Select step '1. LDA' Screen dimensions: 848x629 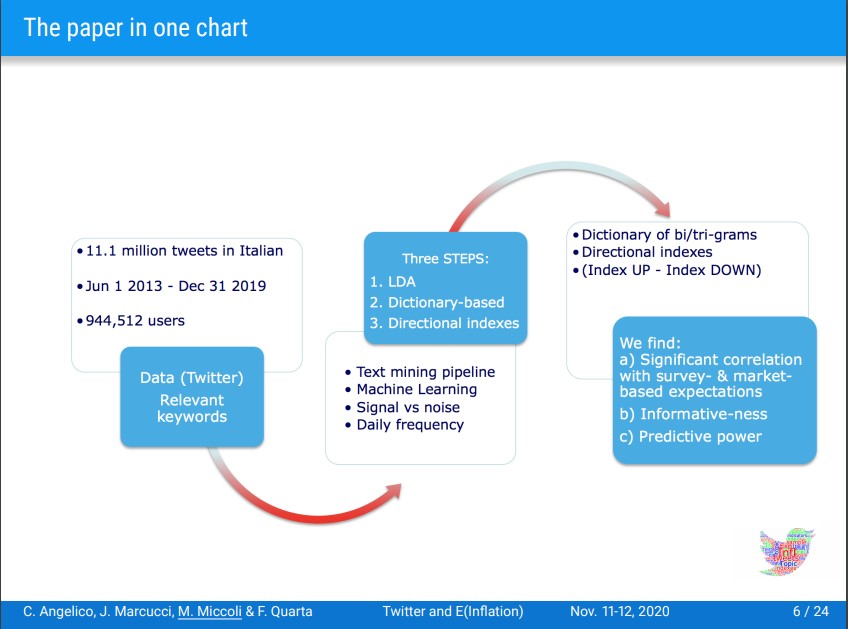pos(393,282)
